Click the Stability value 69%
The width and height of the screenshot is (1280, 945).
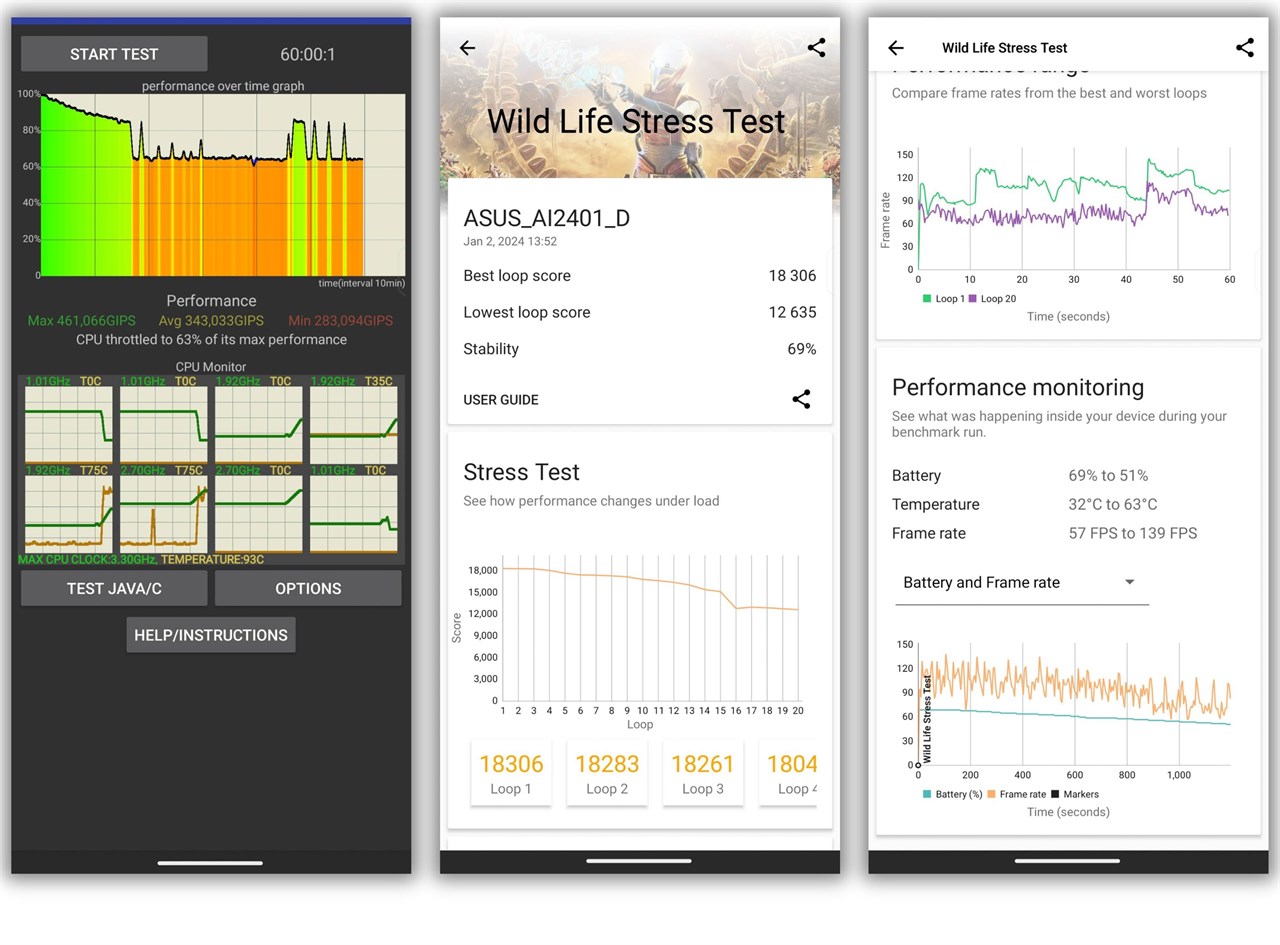(802, 349)
